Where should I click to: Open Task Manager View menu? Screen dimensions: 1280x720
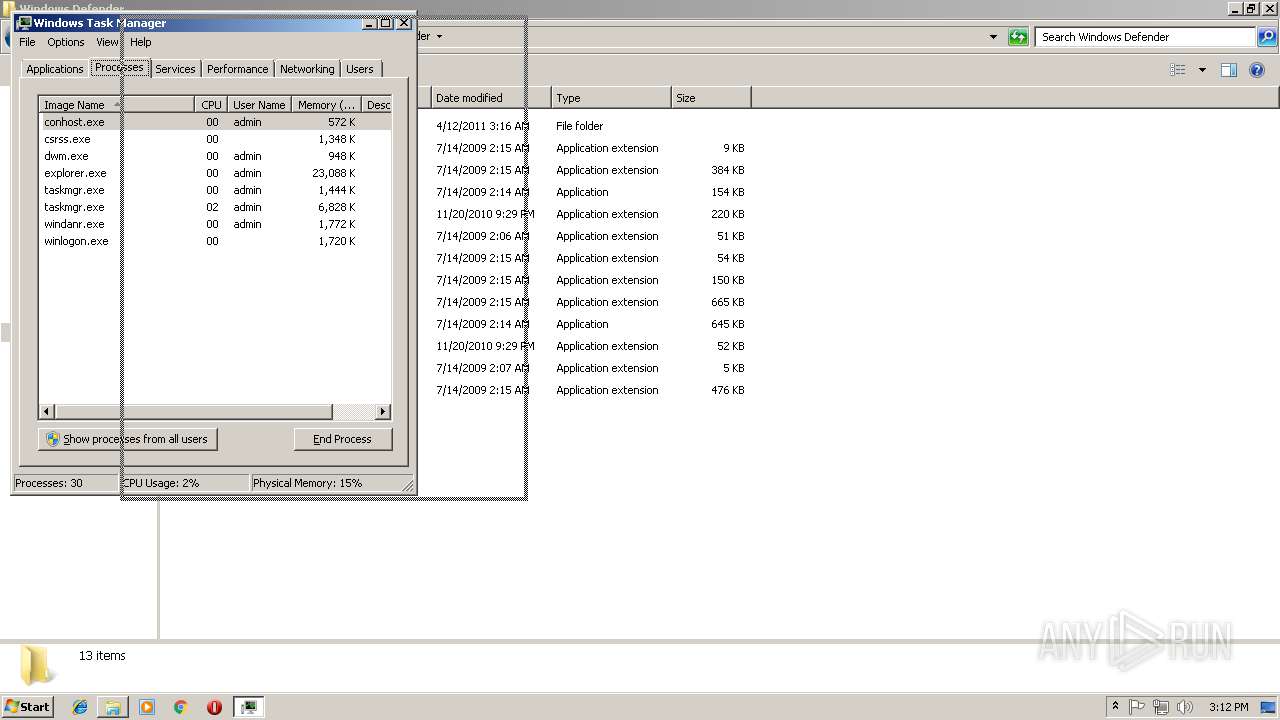click(x=107, y=42)
